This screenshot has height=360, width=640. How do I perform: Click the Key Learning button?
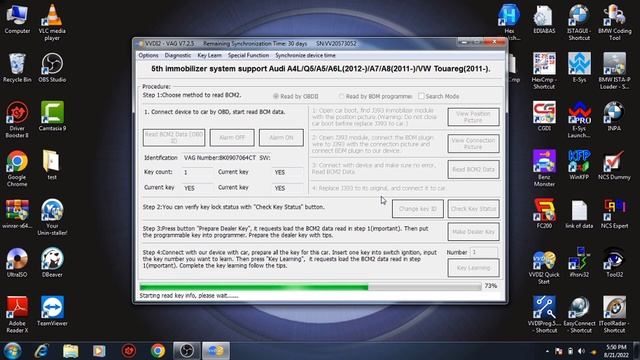[473, 268]
